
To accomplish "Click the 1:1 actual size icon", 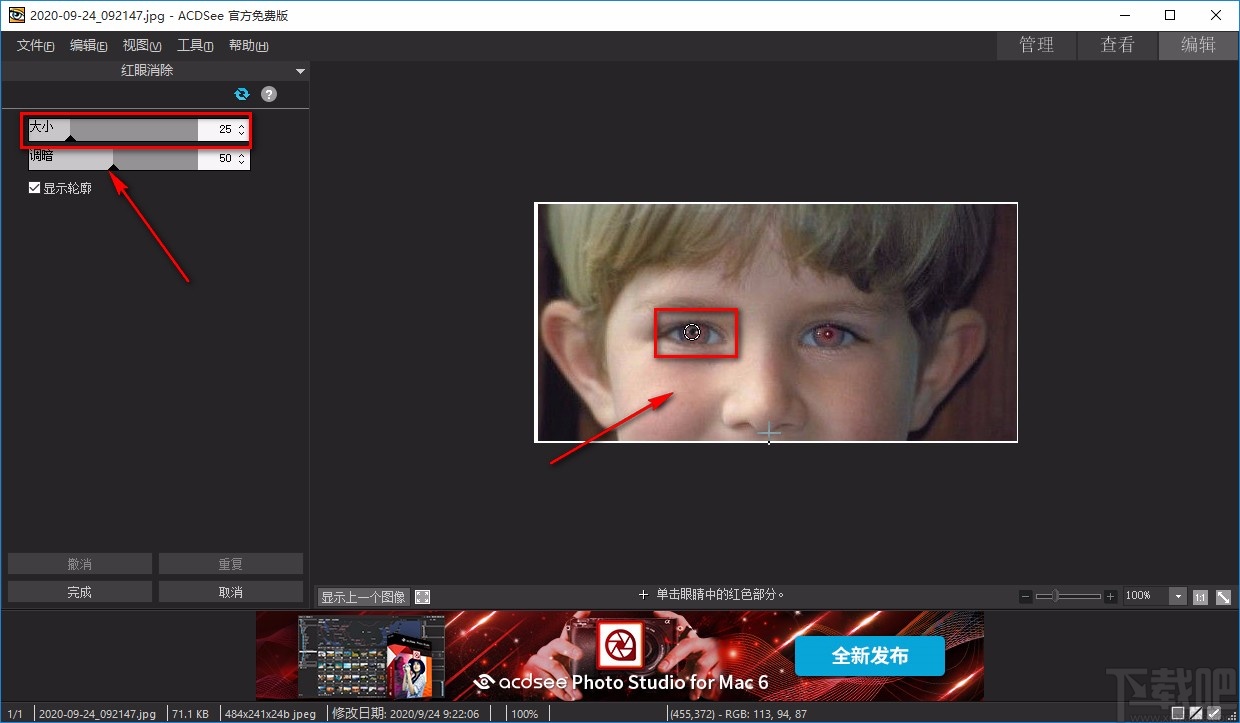I will pos(1200,597).
